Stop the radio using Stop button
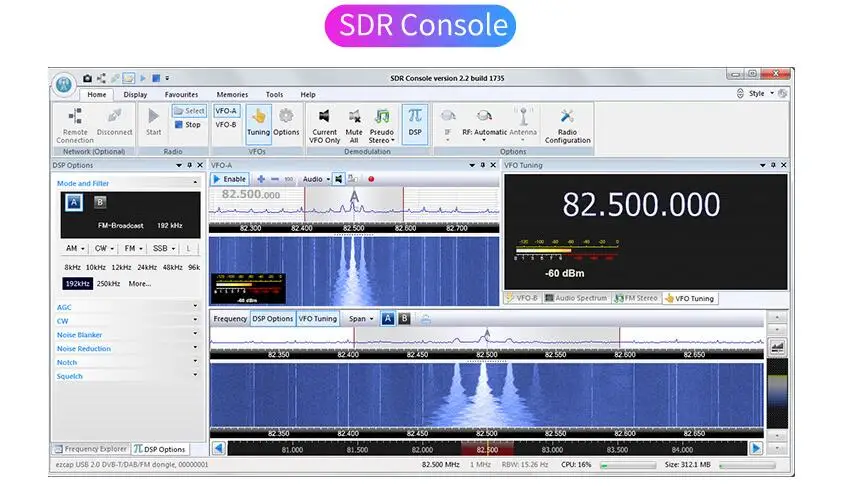 pos(188,124)
